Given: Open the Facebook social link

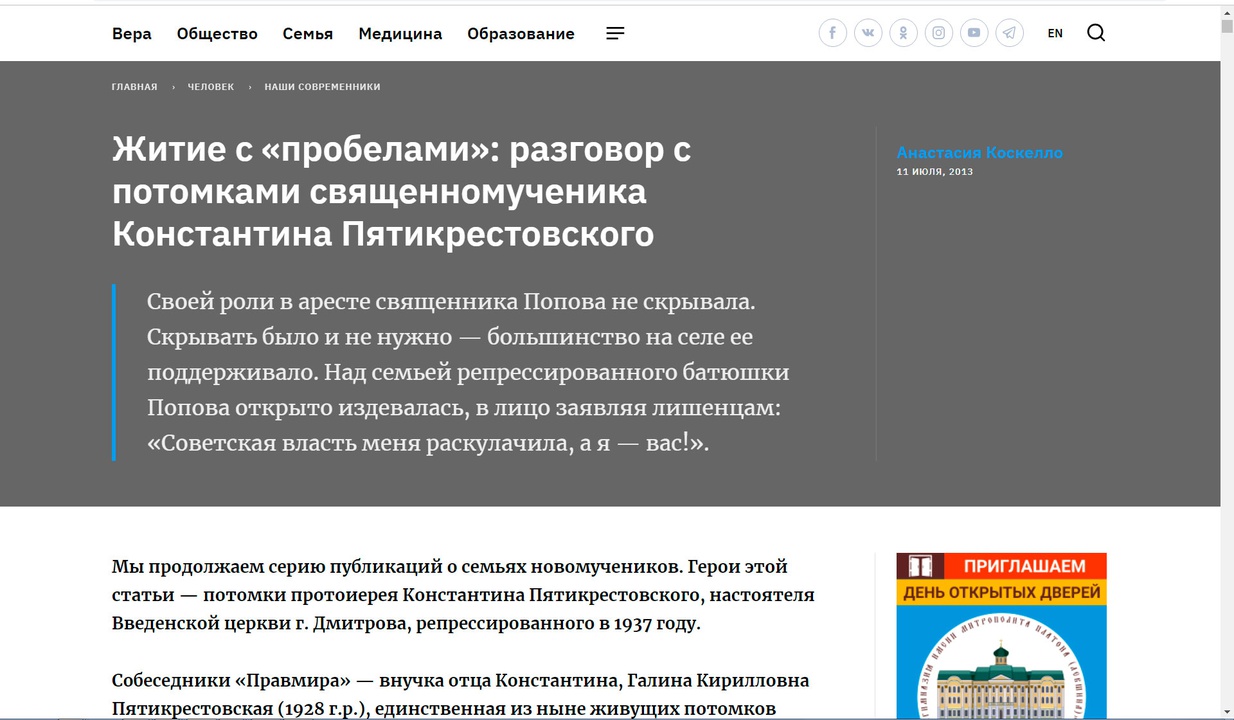Looking at the screenshot, I should click(x=833, y=33).
